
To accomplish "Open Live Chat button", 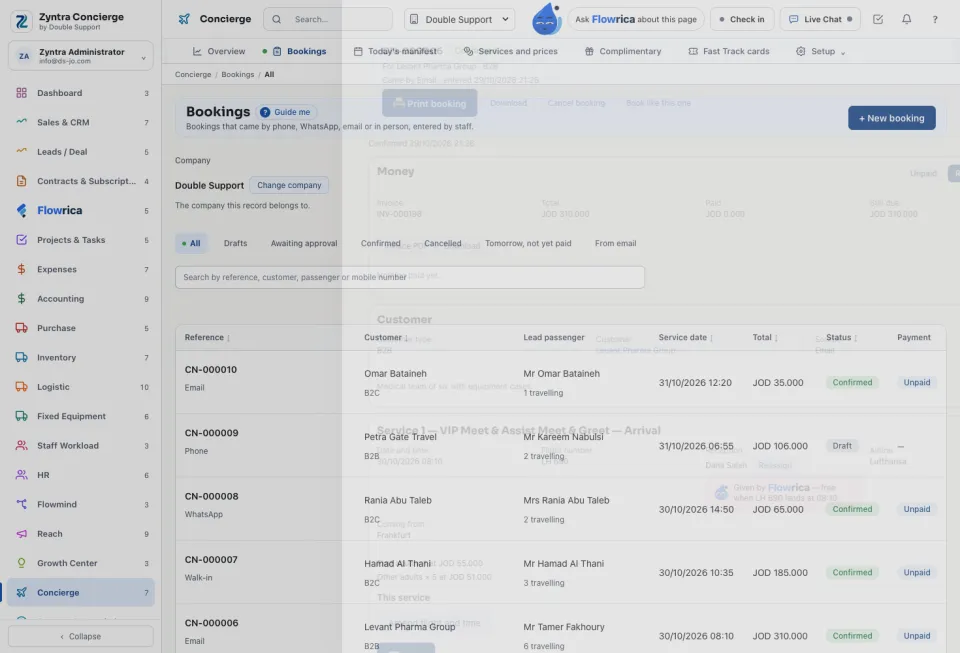I will pyautogui.click(x=820, y=19).
